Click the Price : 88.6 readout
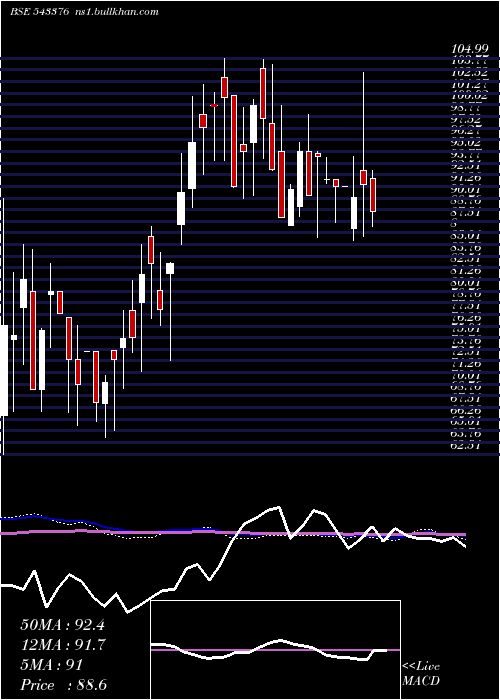This screenshot has width=500, height=700. point(64,685)
